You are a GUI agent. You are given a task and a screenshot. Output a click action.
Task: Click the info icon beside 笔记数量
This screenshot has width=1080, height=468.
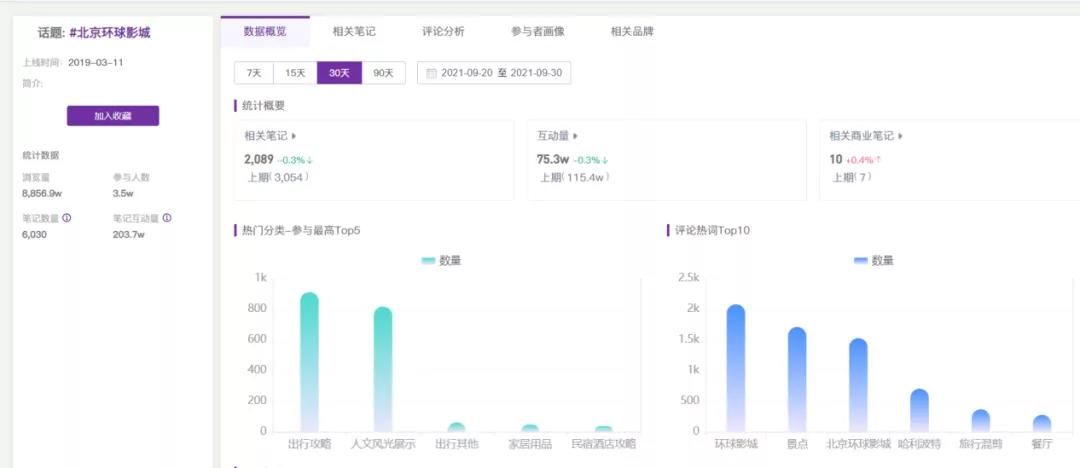(67, 218)
